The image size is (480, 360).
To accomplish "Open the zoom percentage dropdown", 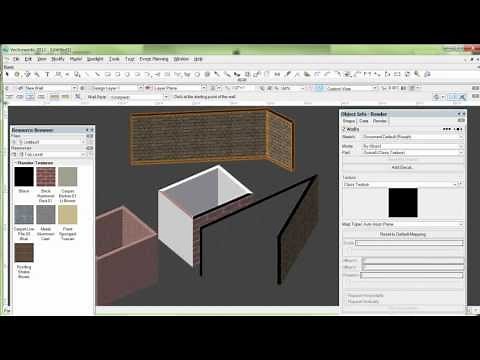I will tap(292, 88).
